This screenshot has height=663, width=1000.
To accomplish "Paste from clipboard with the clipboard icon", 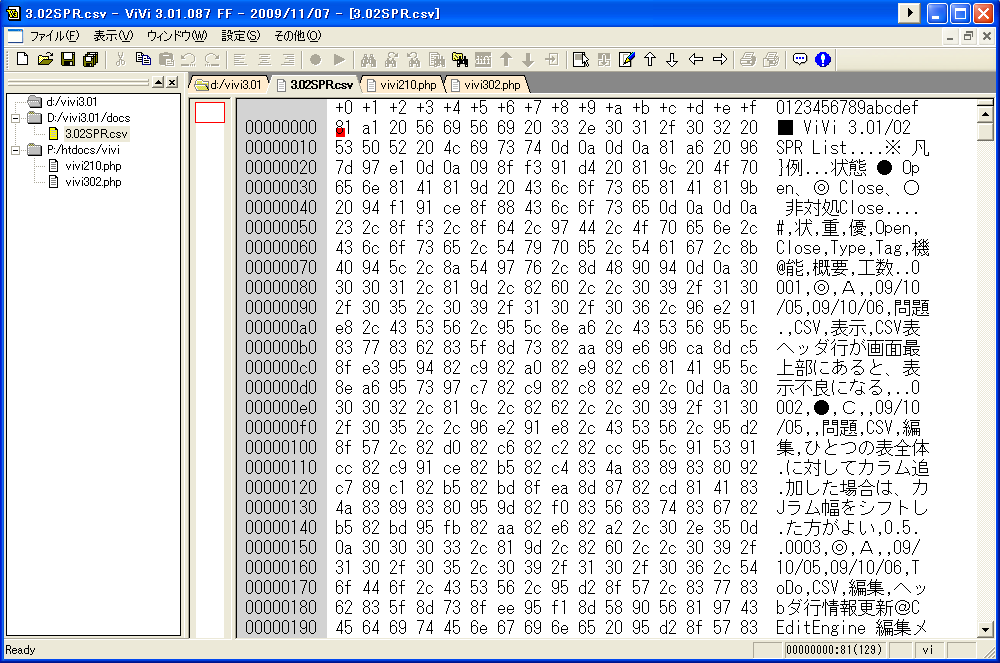I will (x=166, y=59).
